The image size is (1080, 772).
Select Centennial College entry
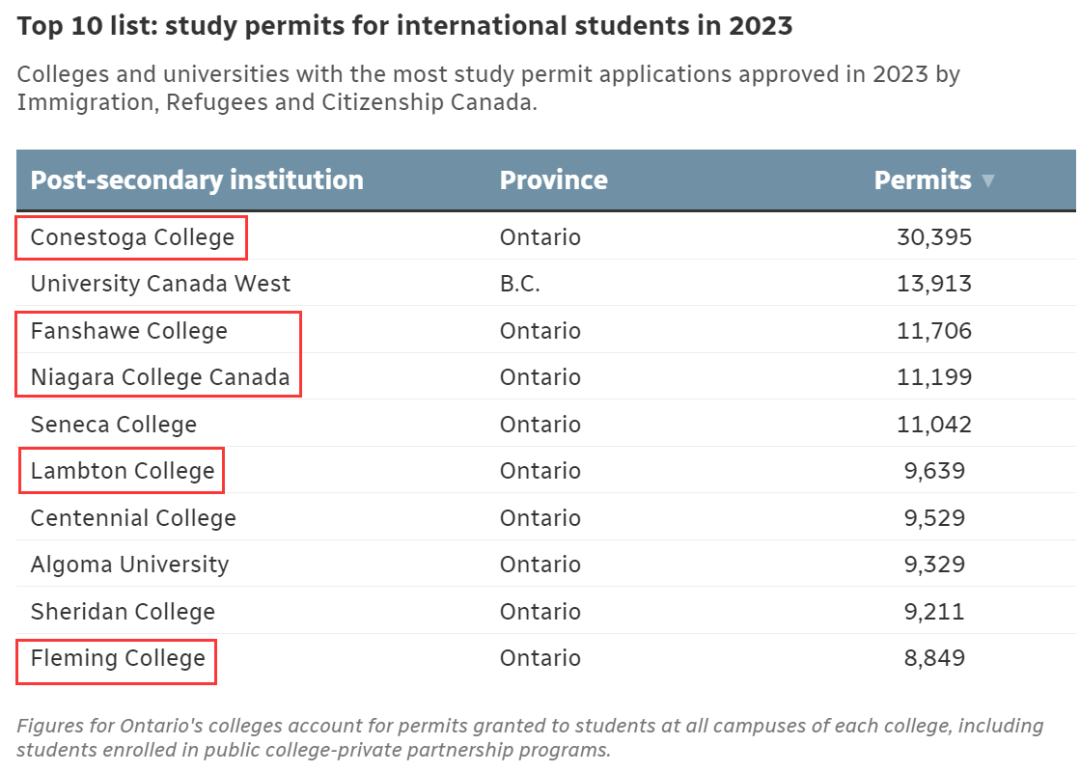[133, 518]
